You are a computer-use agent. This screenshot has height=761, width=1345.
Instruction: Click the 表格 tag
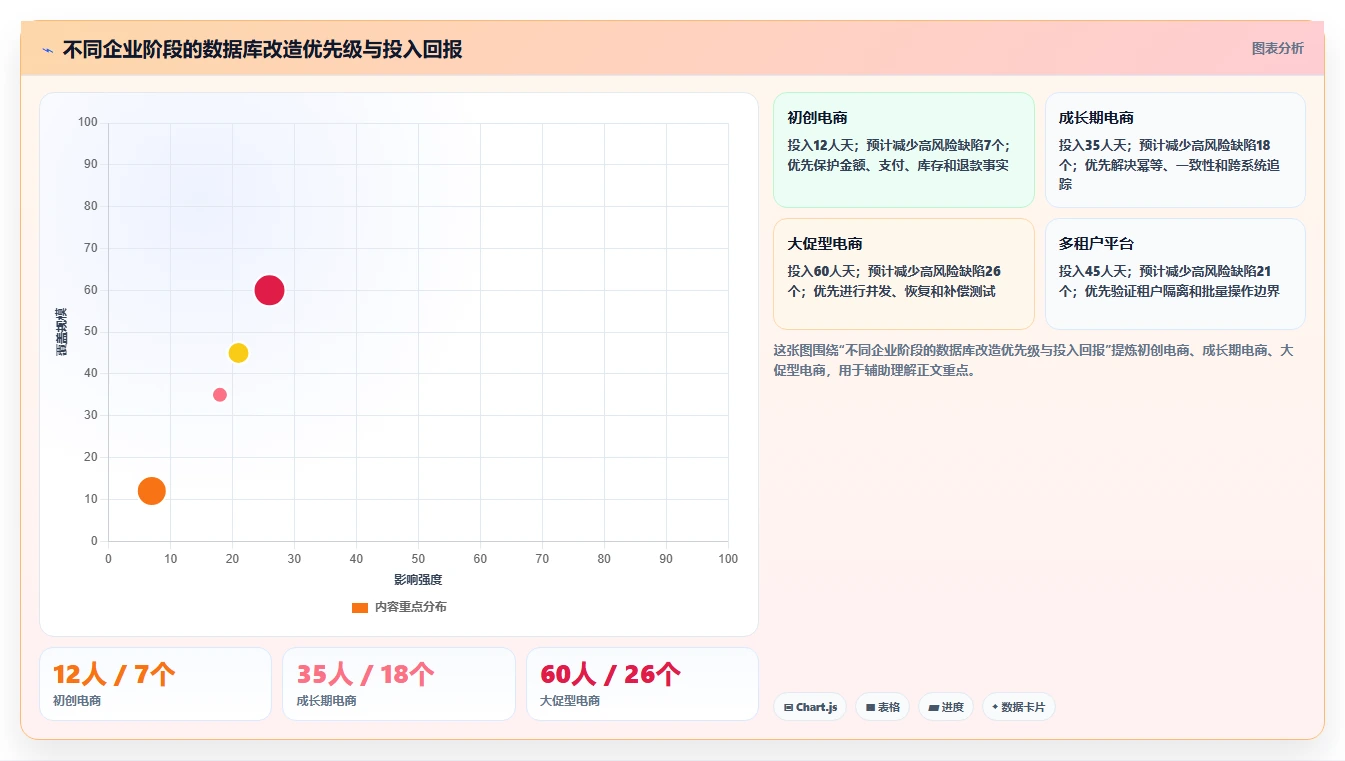click(883, 707)
